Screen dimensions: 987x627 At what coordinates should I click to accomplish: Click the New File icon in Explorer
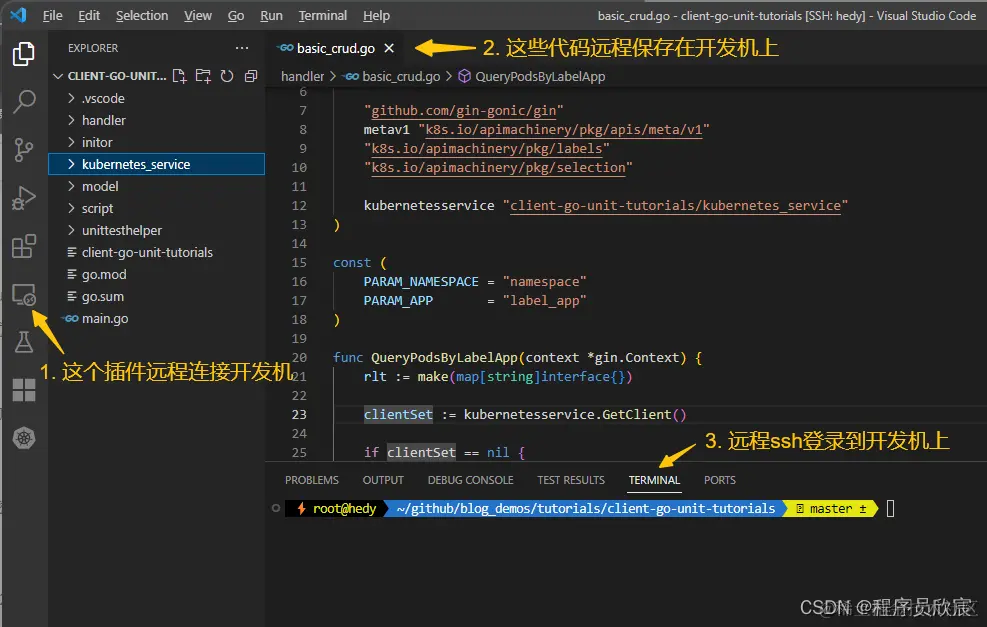pyautogui.click(x=179, y=76)
